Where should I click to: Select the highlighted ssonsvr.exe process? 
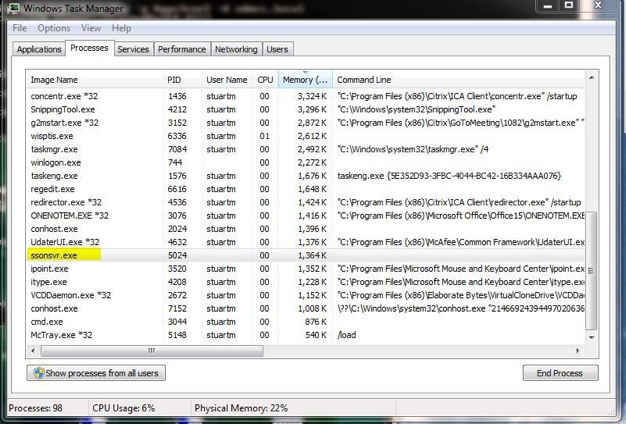(x=305, y=255)
